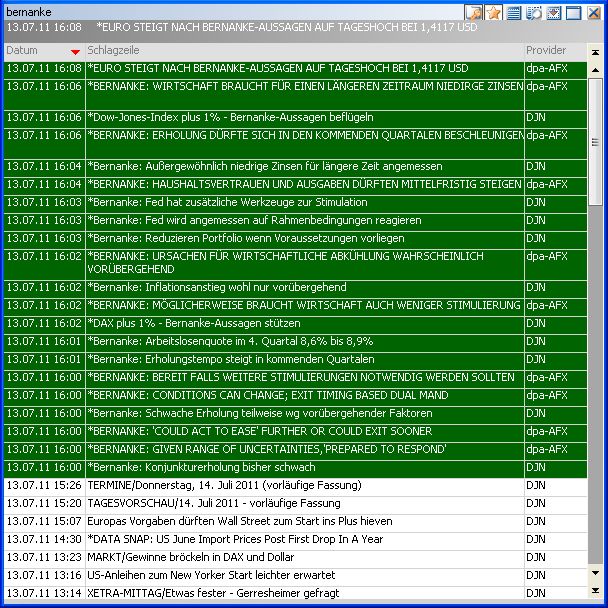608x608 pixels.
Task: Click the magnifier filter icon in title bar
Action: [534, 12]
